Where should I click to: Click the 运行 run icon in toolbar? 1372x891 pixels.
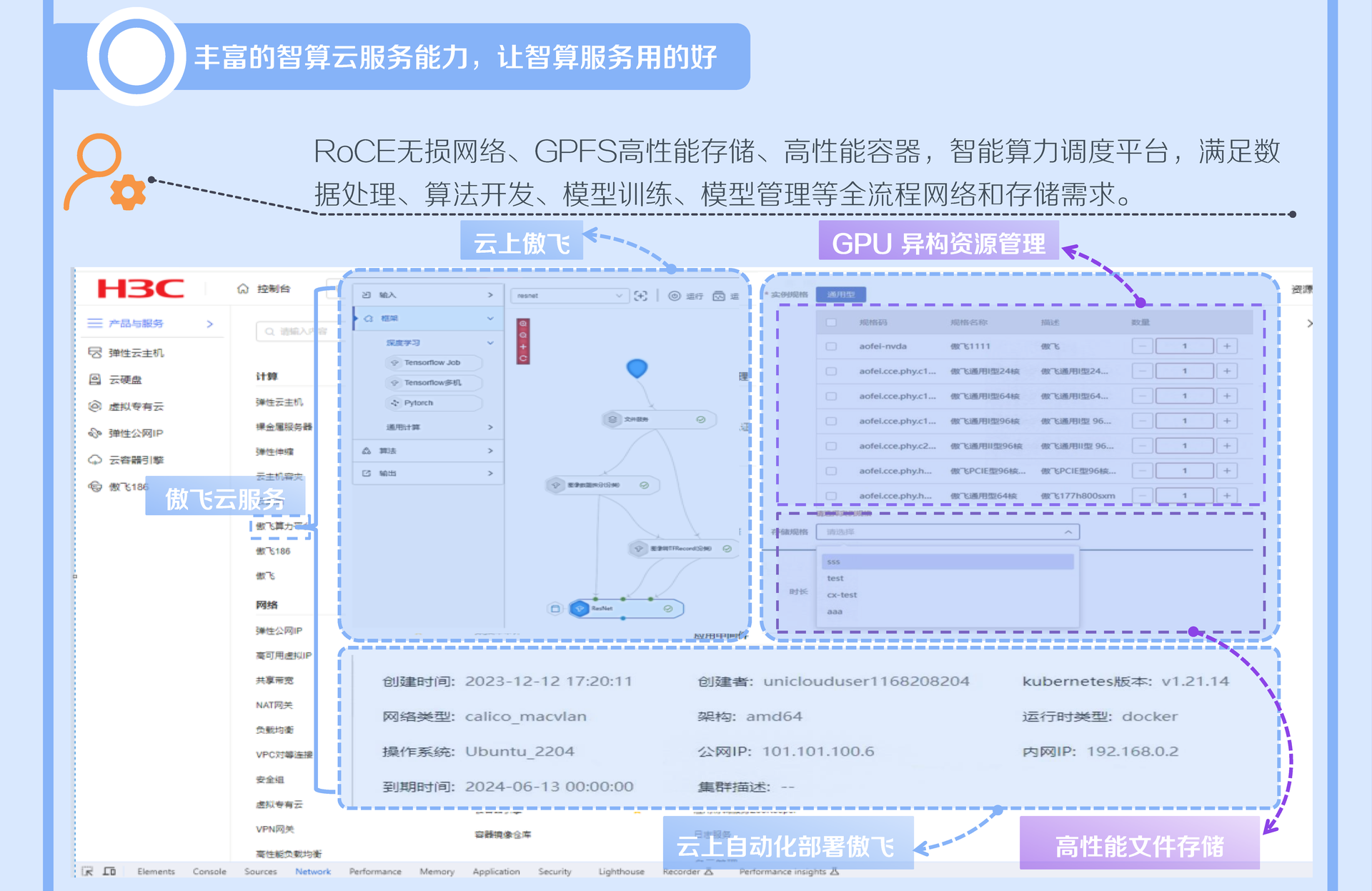point(674,295)
